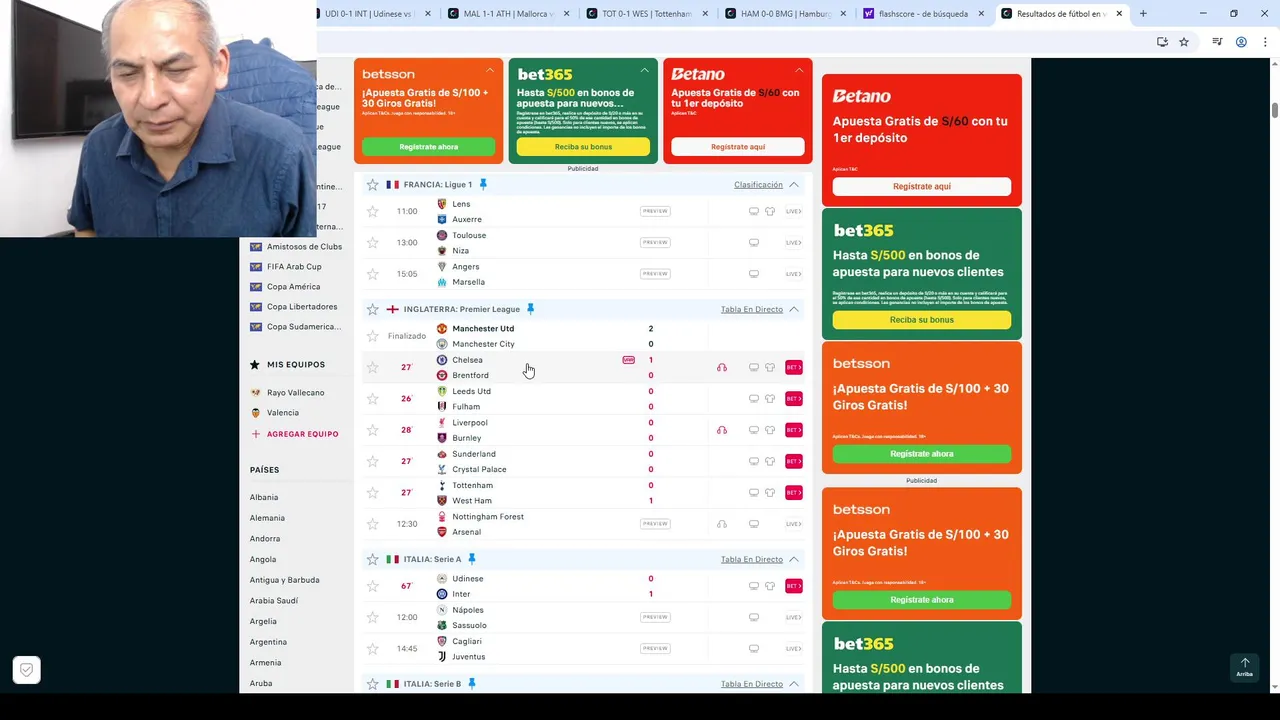Click the Arriba back-to-top arrow
This screenshot has height=720, width=1280.
coord(1245,667)
